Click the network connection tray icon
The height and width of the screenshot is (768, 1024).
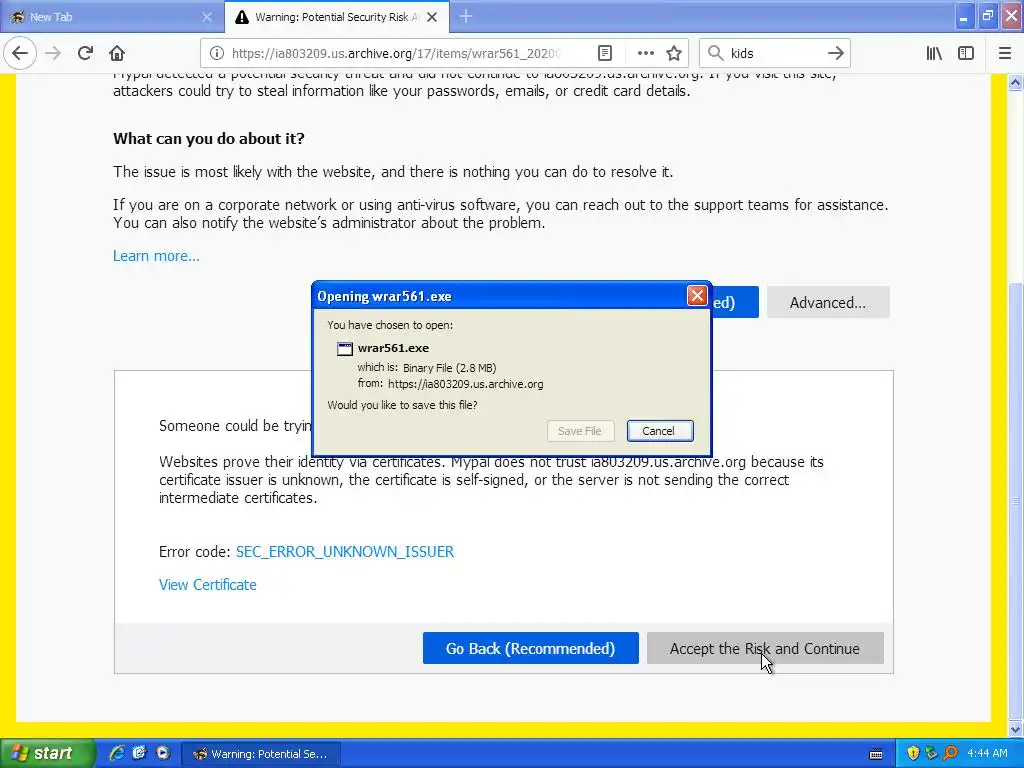[x=931, y=754]
